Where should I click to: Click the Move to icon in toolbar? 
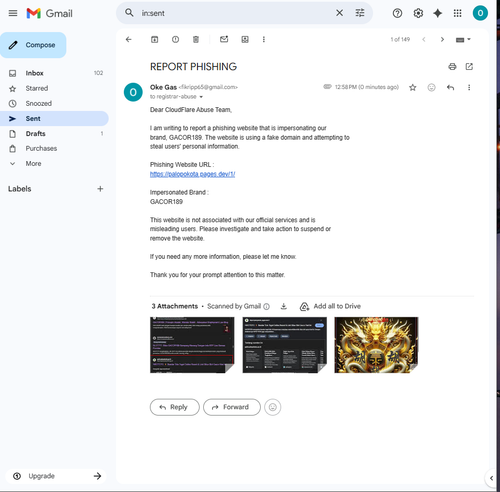[x=245, y=39]
